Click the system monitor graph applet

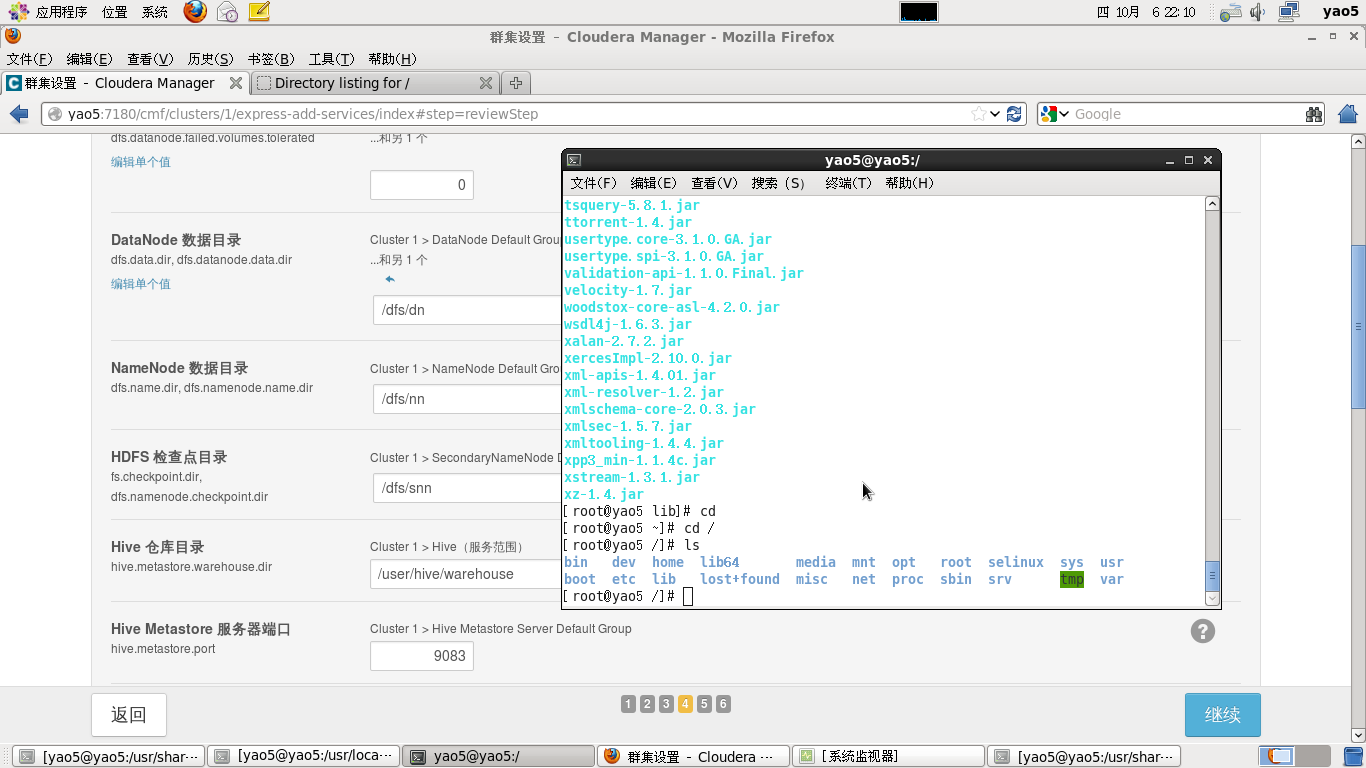919,12
